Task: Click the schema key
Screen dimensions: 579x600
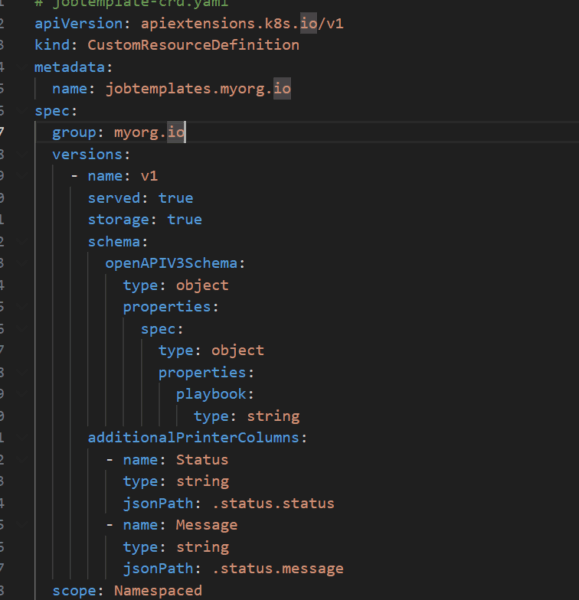Action: (114, 242)
